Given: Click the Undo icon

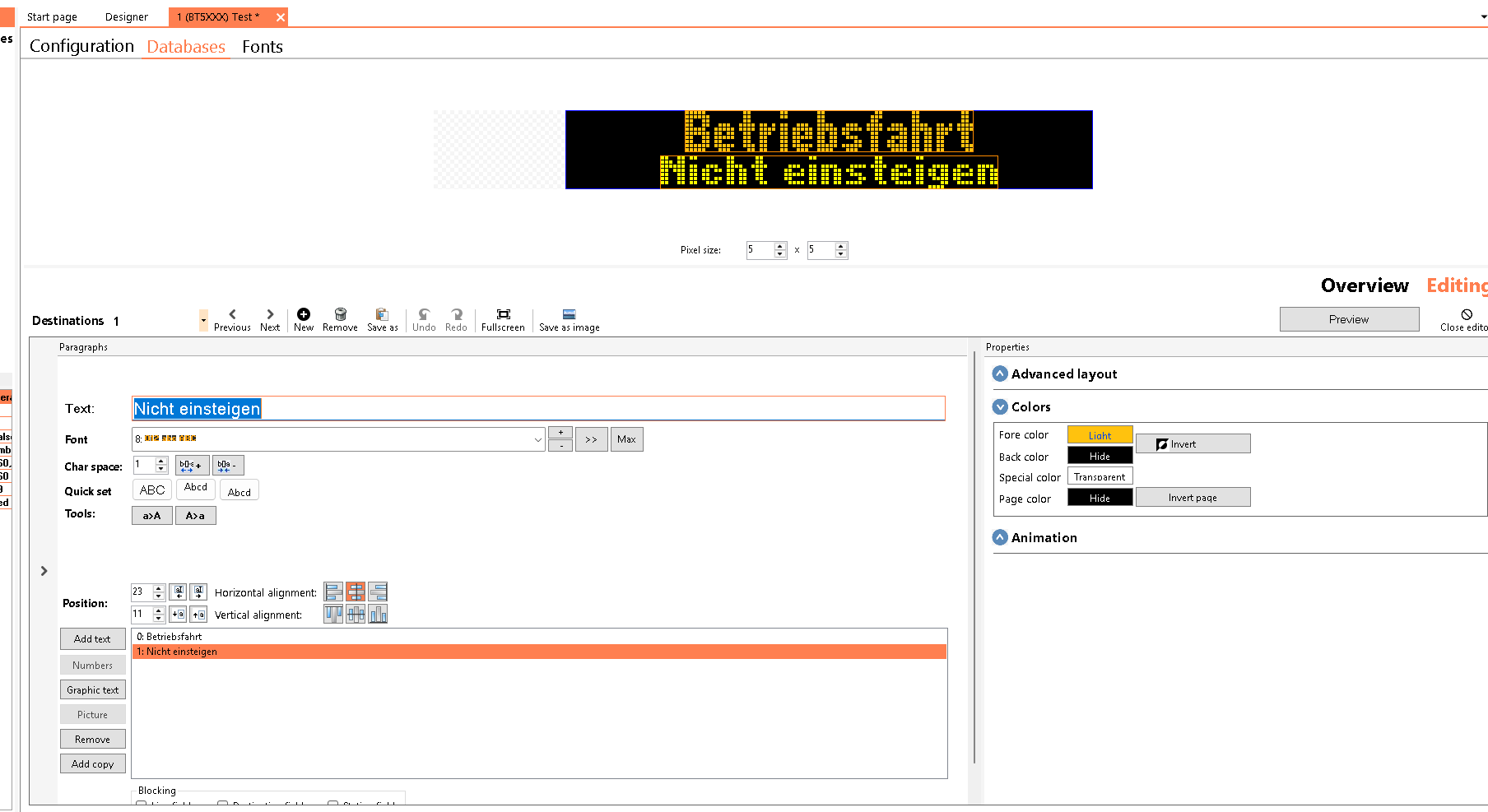Looking at the screenshot, I should click(424, 320).
